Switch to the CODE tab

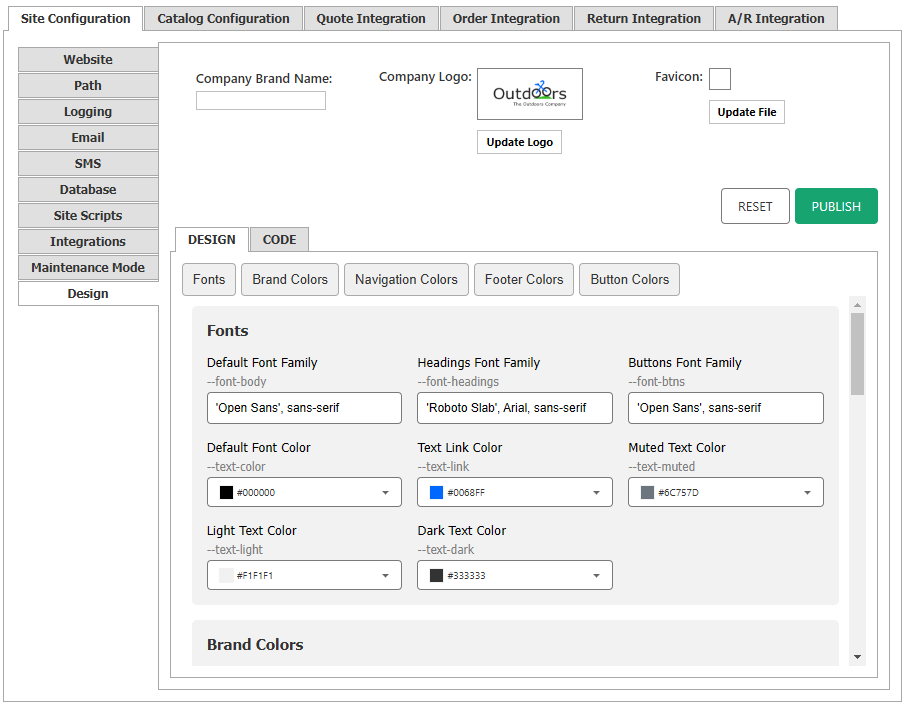coord(279,240)
